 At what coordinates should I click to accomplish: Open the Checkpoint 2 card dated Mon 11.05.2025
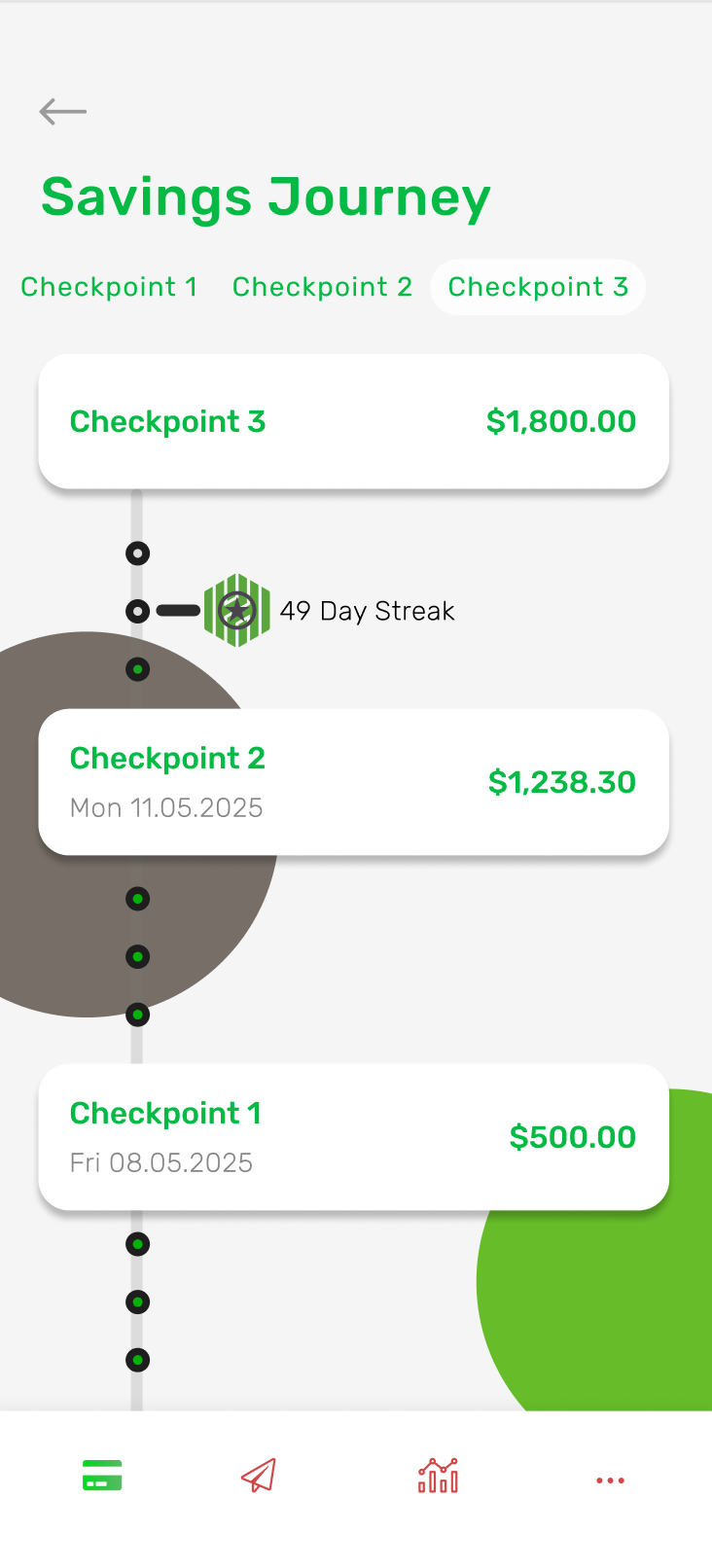353,782
